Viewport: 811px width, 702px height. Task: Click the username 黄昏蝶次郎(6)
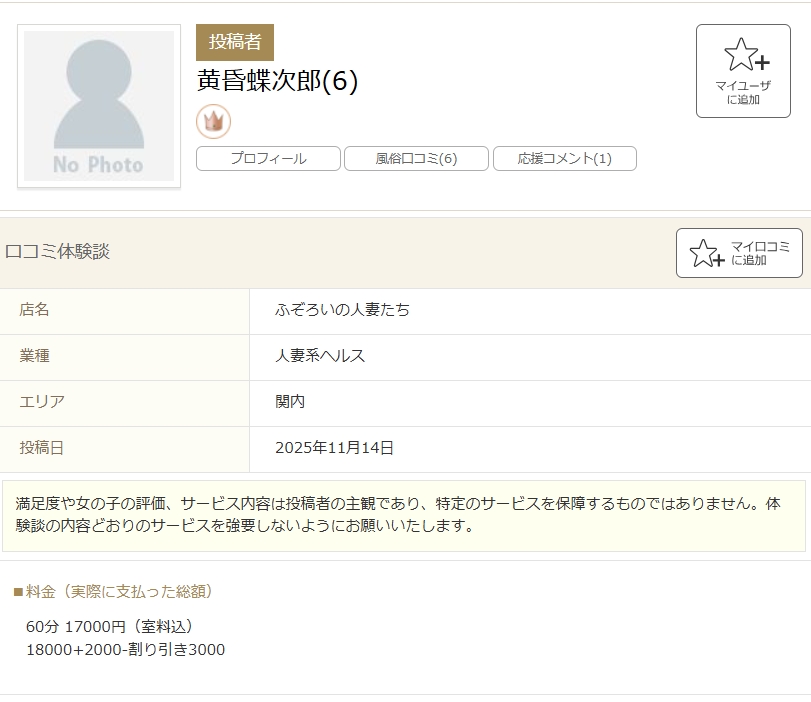277,81
